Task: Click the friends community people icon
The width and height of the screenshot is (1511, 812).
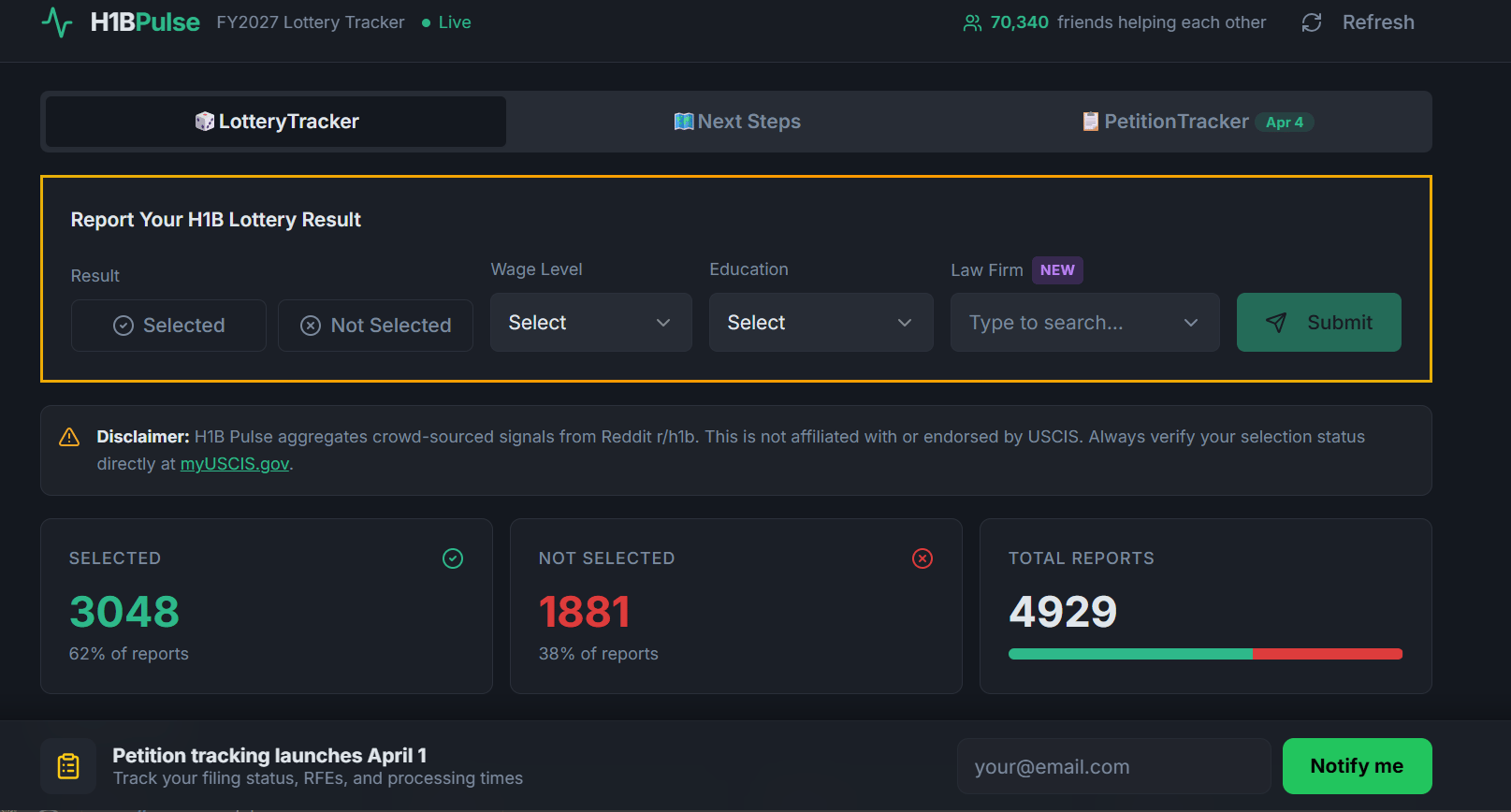Action: [x=972, y=22]
